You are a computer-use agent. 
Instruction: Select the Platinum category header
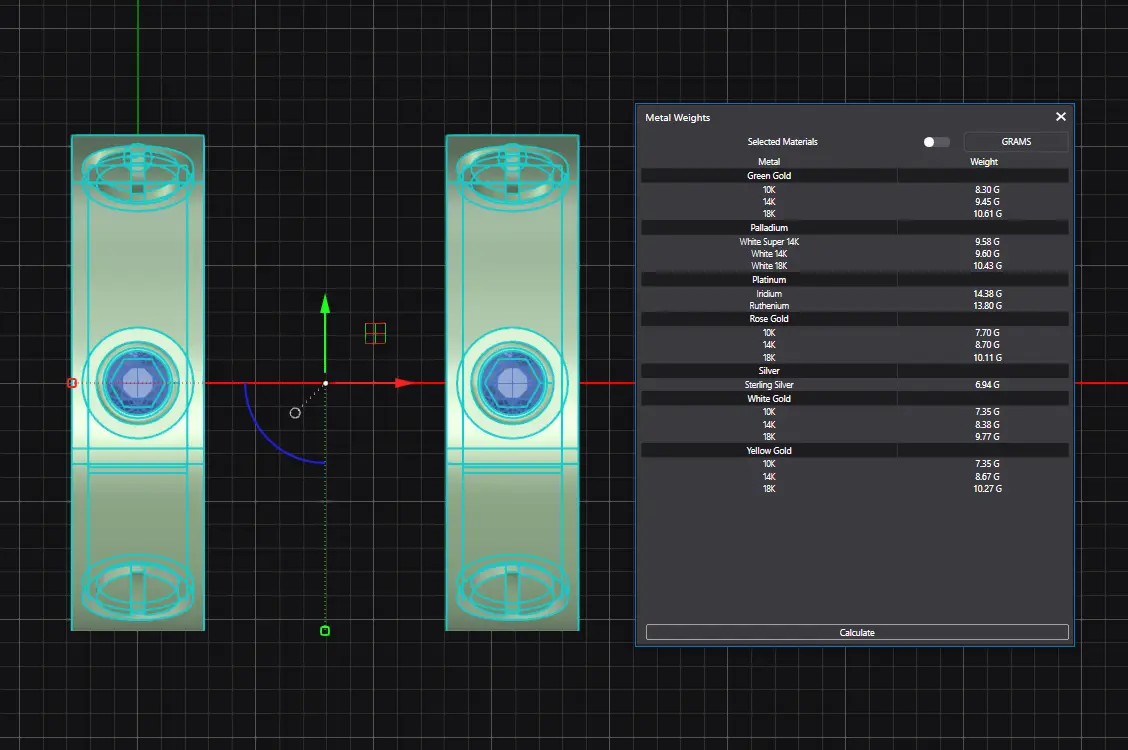[x=769, y=280]
